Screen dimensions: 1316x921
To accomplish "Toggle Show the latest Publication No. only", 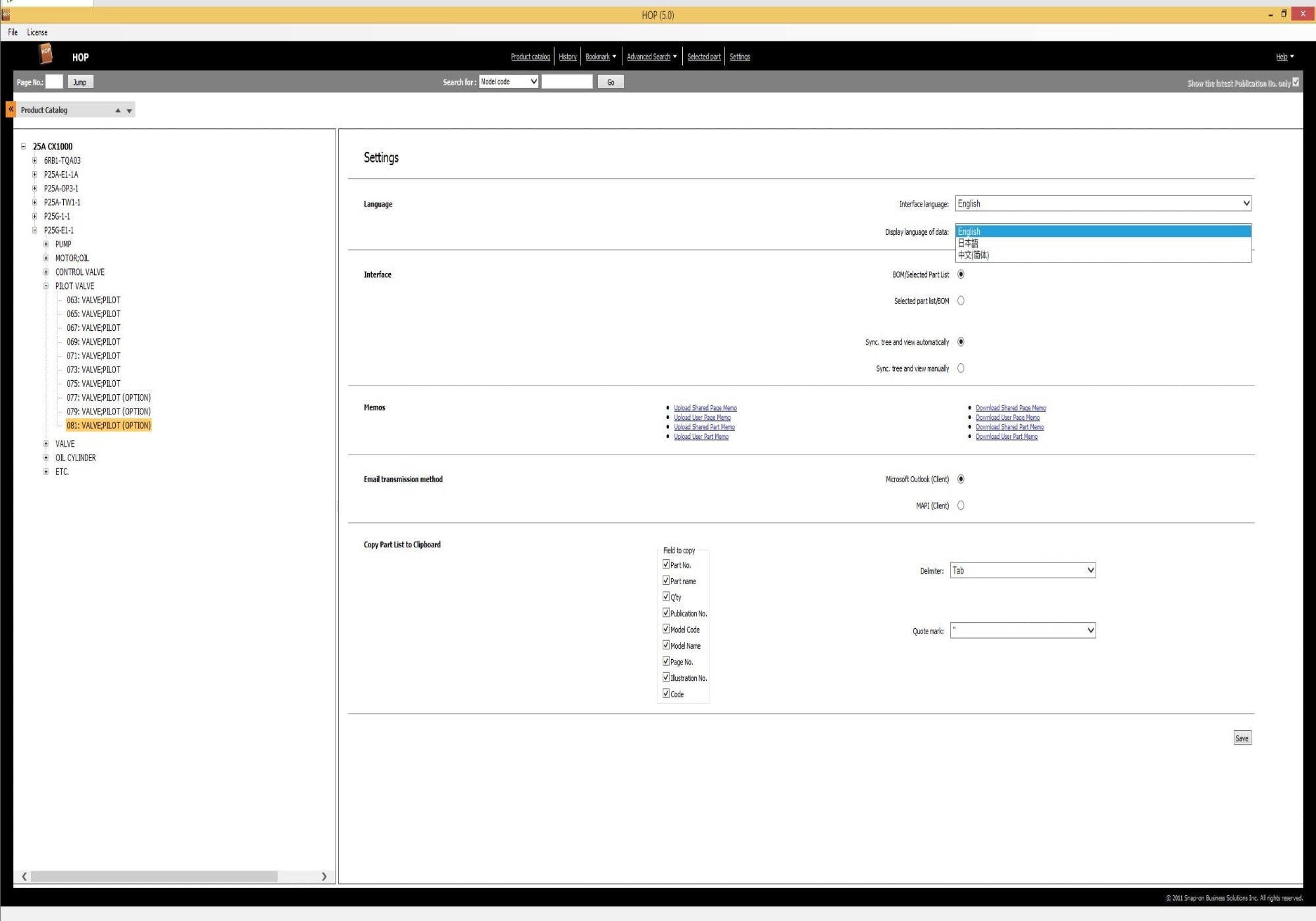I will (x=1295, y=82).
